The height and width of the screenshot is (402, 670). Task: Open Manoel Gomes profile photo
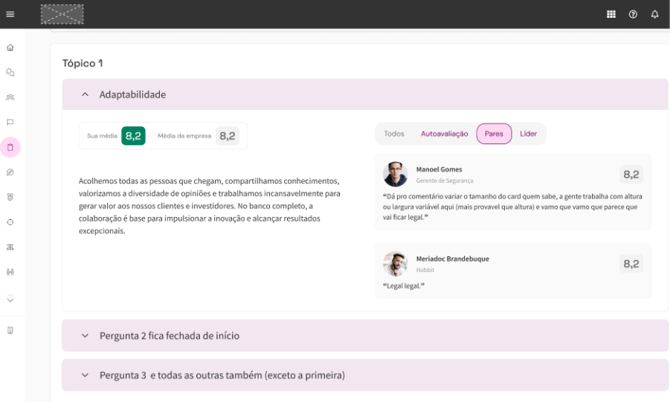point(395,173)
